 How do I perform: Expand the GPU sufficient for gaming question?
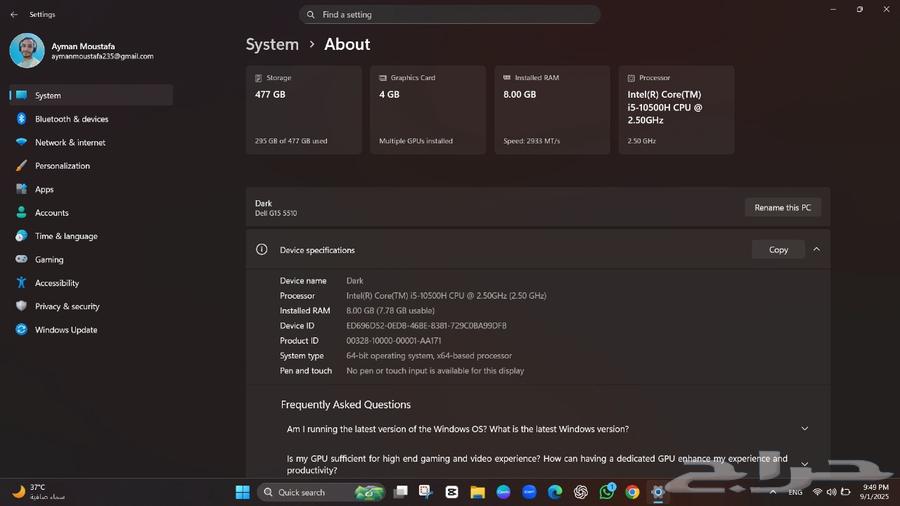(x=805, y=464)
